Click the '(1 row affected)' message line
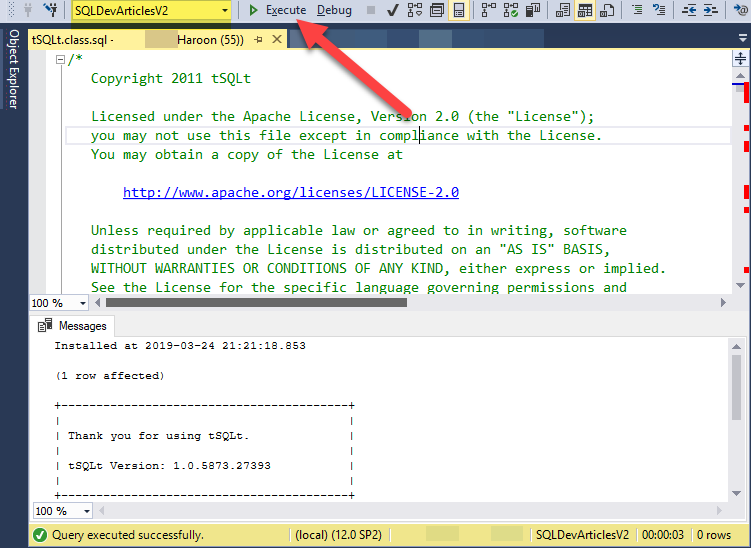 (110, 376)
